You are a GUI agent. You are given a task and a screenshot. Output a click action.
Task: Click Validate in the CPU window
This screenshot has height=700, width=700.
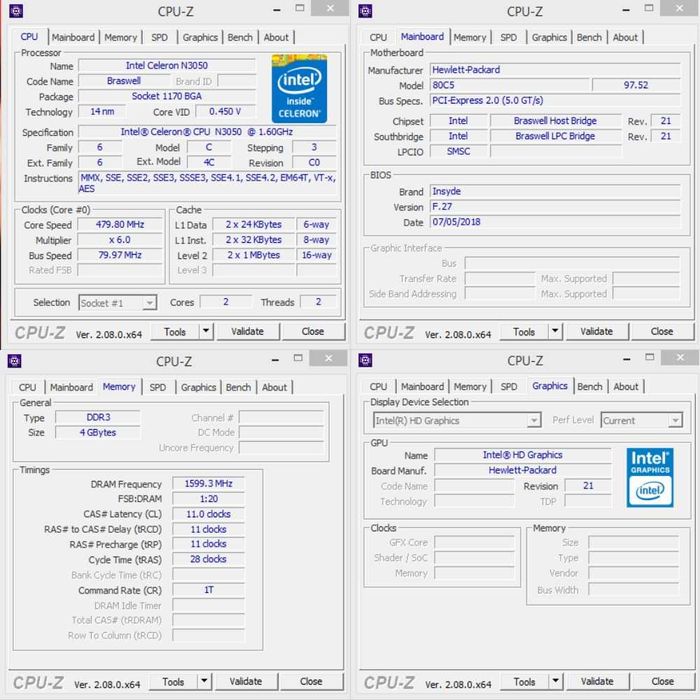click(x=248, y=332)
